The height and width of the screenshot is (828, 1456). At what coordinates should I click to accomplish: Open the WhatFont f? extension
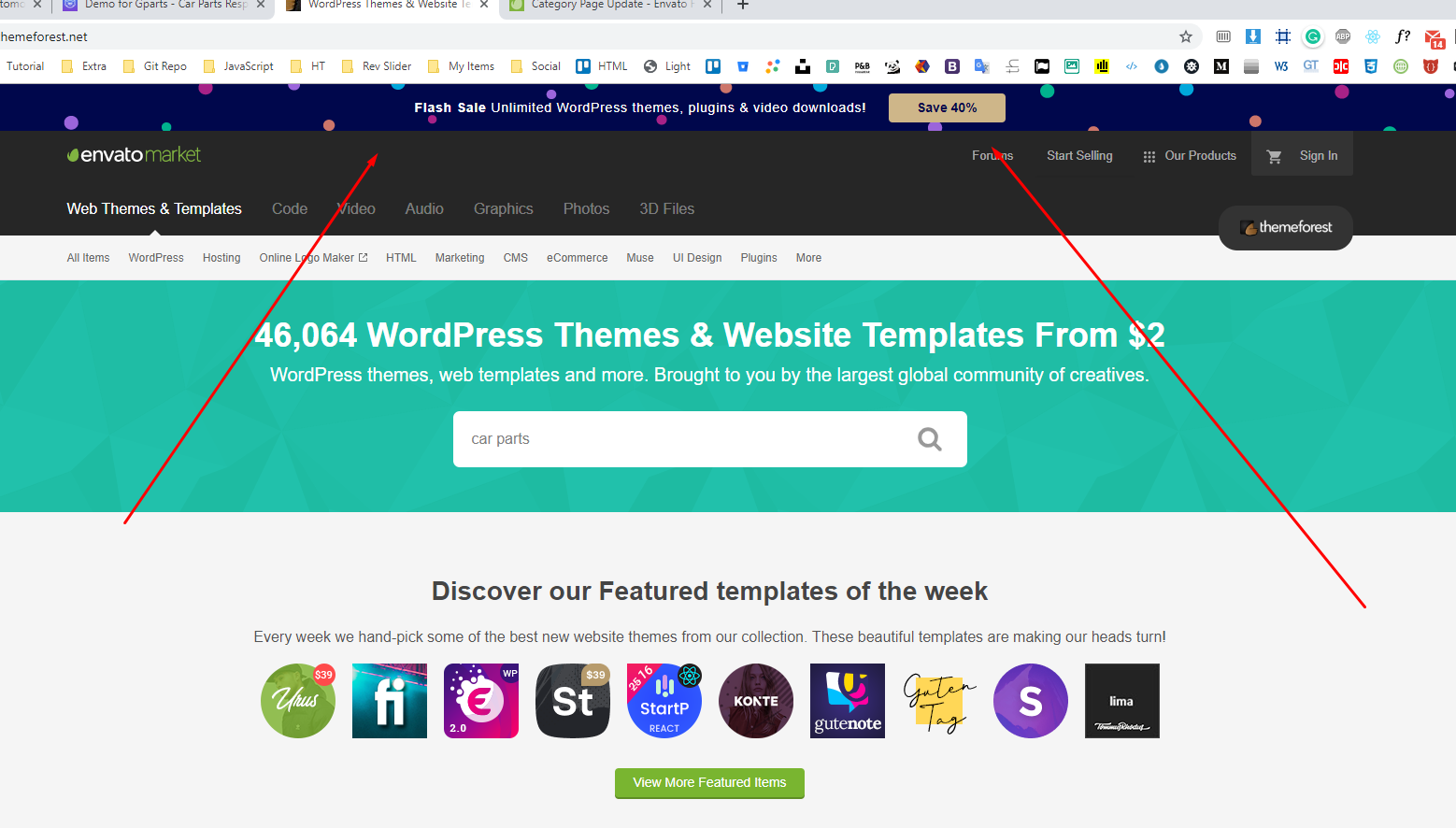point(1403,36)
